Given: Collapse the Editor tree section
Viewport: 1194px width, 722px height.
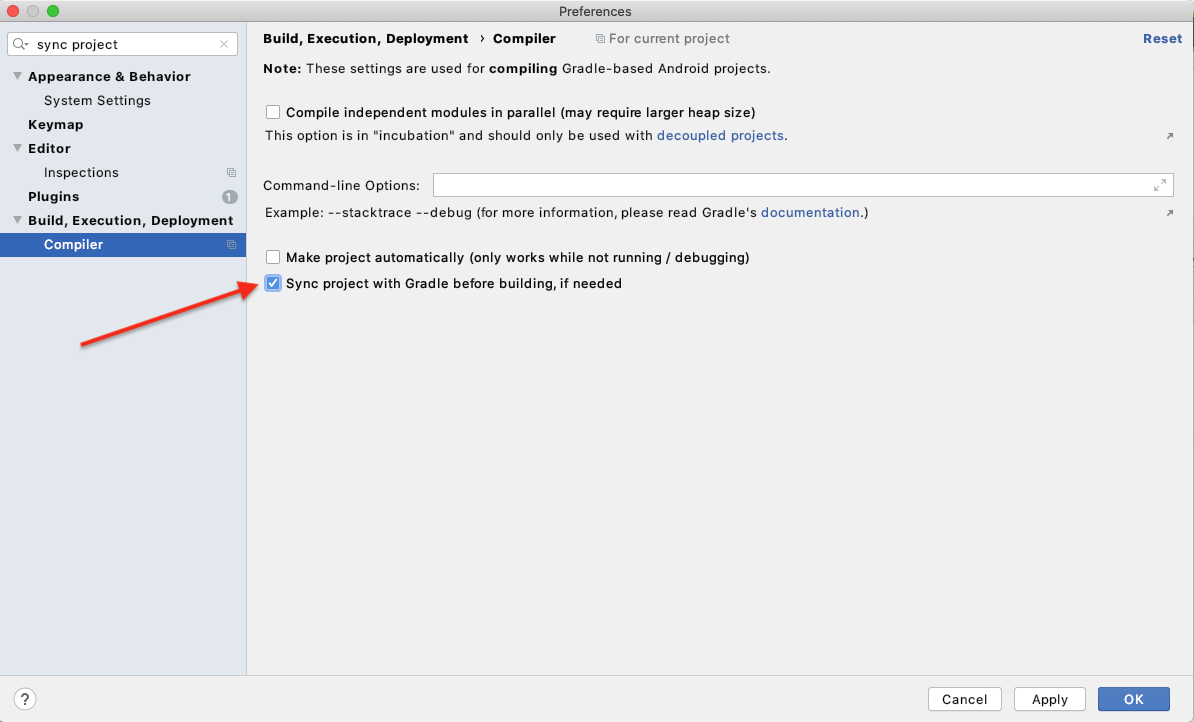Looking at the screenshot, I should [17, 149].
